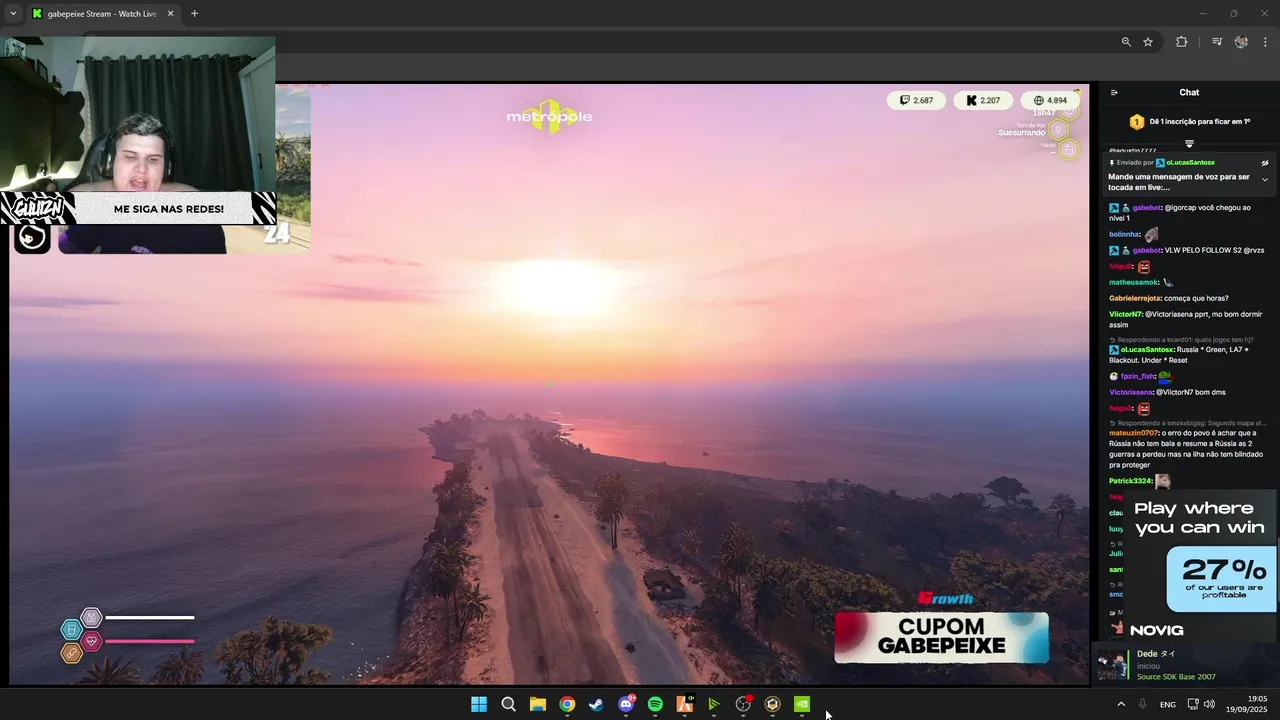This screenshot has width=1280, height=720.
Task: Click the zoom magnifier in address bar
Action: point(1126,42)
